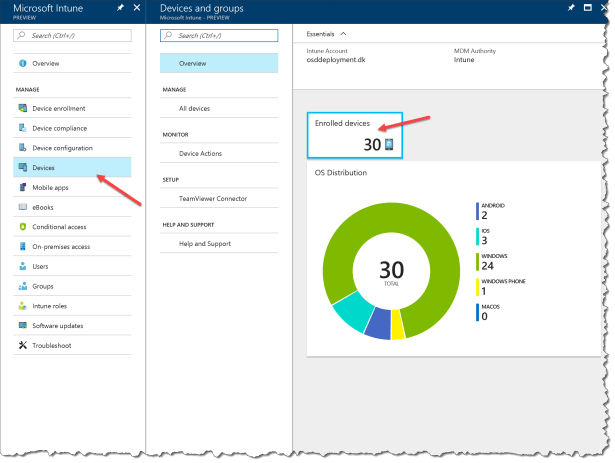Viewport: 615px width, 463px height.
Task: Click the Device configuration icon
Action: [22, 148]
